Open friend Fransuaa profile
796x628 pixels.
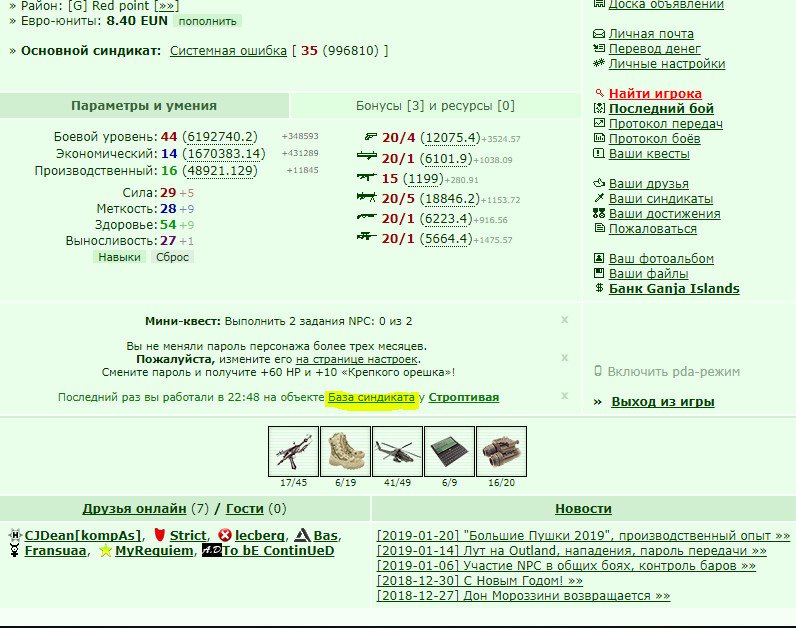pos(55,551)
